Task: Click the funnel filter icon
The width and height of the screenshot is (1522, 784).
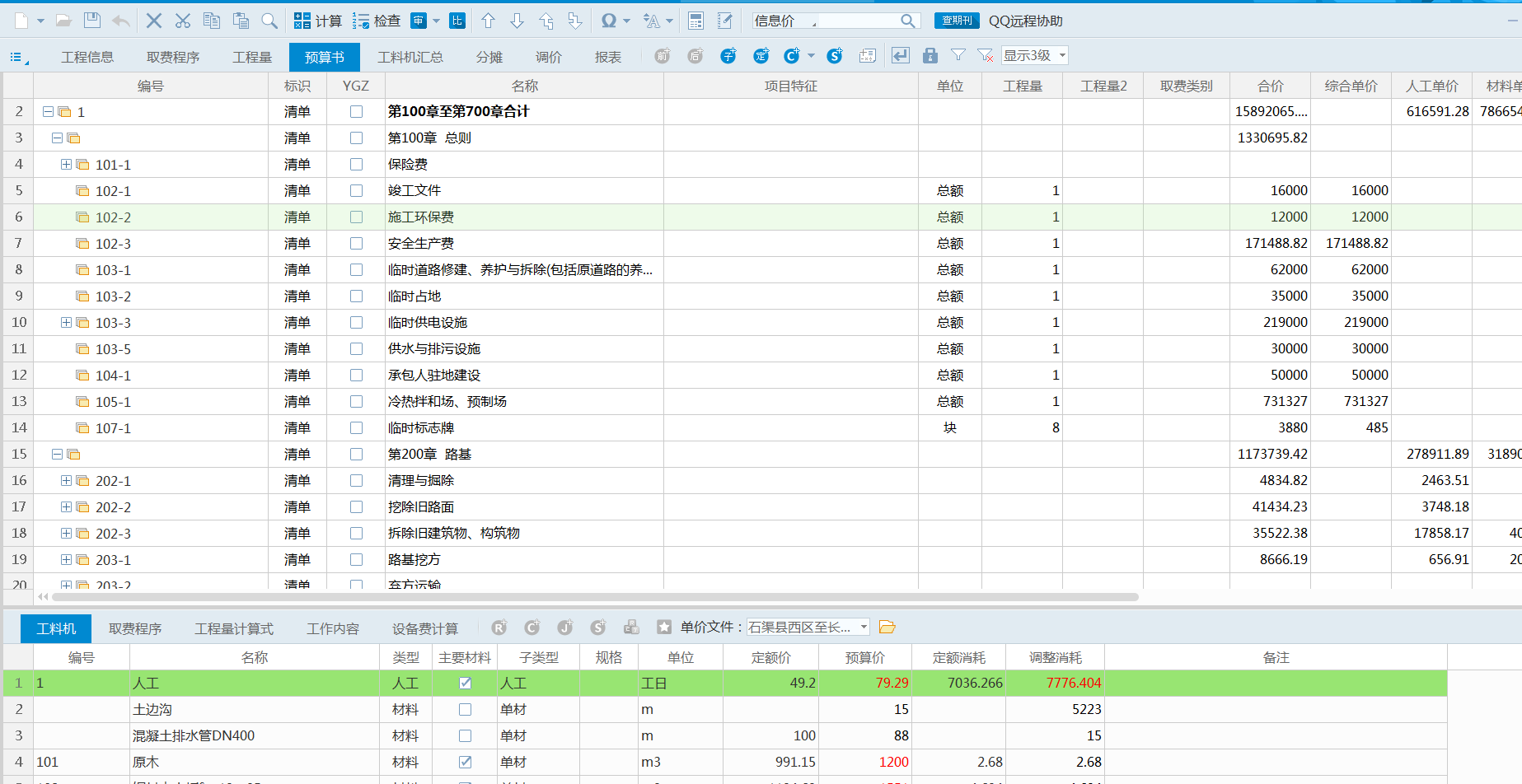Action: click(x=958, y=55)
